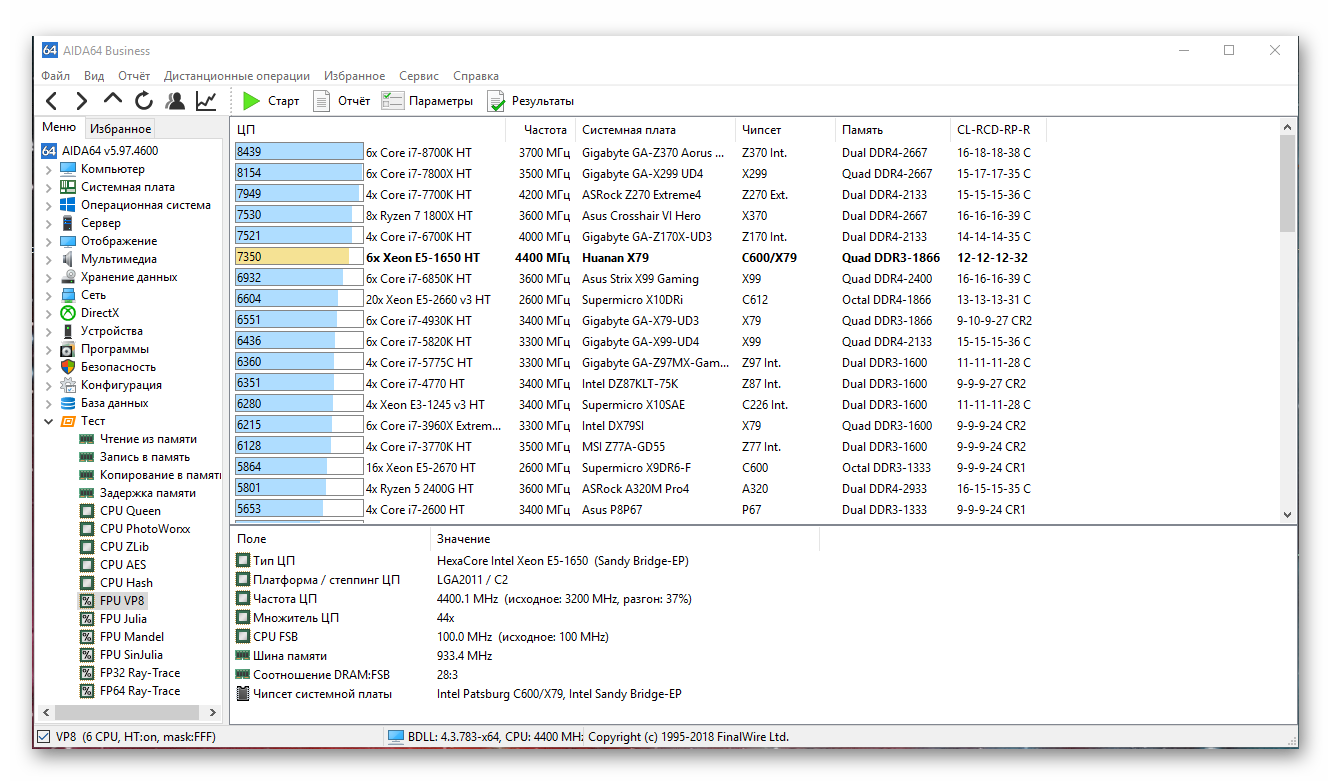Switch to the Избранное sidebar tab
The image size is (1331, 781).
tap(120, 128)
